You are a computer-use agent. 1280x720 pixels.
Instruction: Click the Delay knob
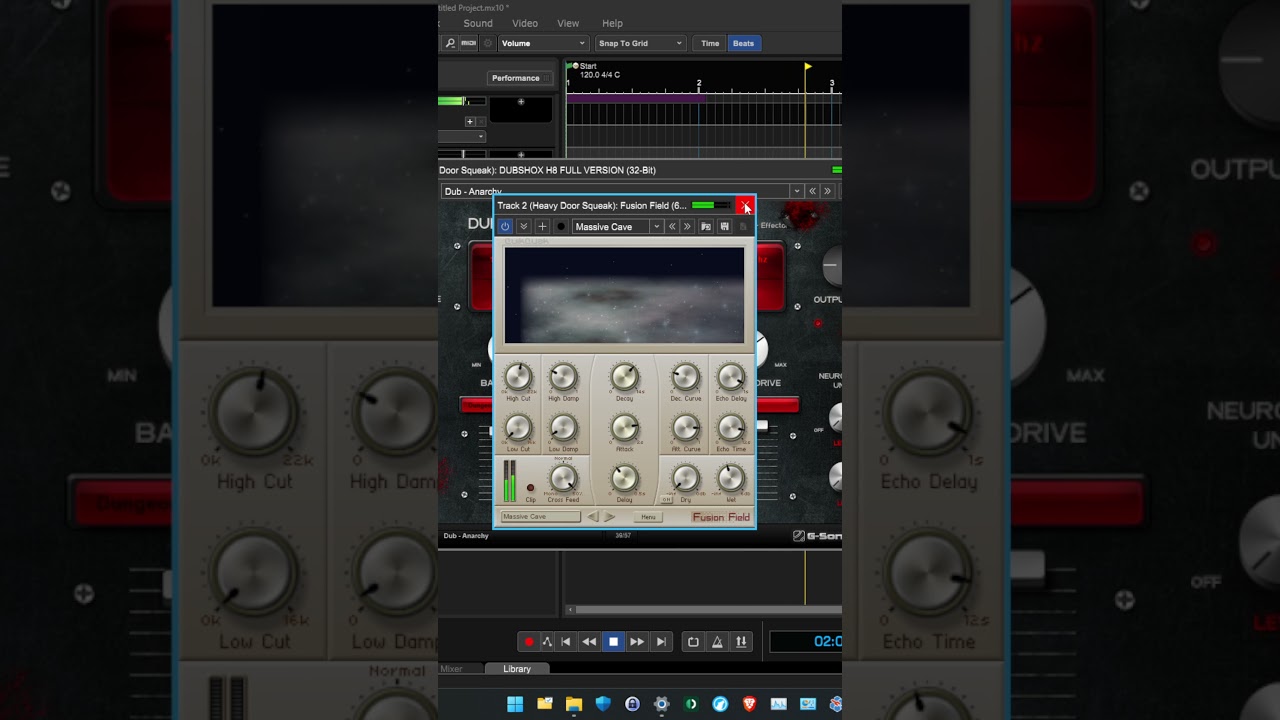pos(624,478)
